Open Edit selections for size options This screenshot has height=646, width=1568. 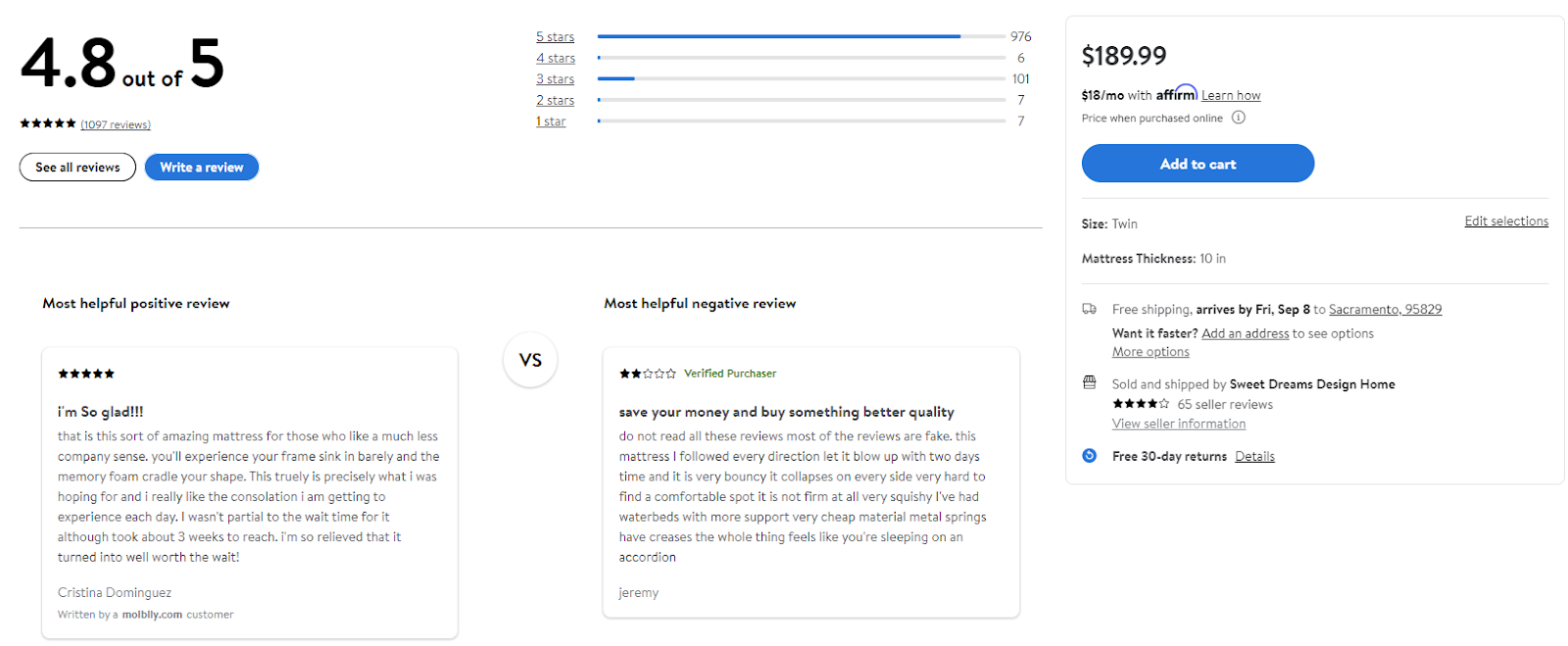1505,222
